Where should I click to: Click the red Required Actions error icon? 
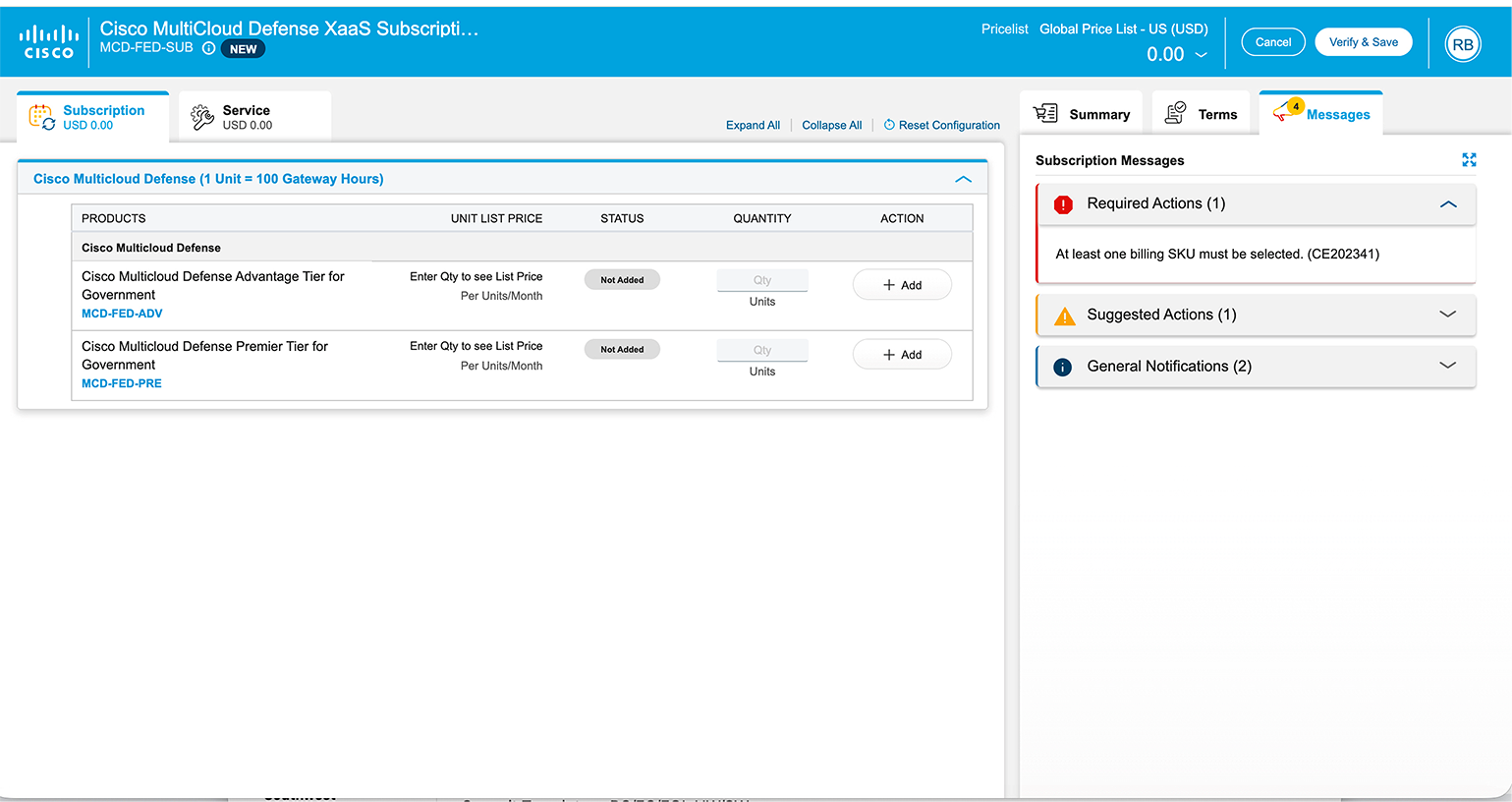(x=1063, y=204)
